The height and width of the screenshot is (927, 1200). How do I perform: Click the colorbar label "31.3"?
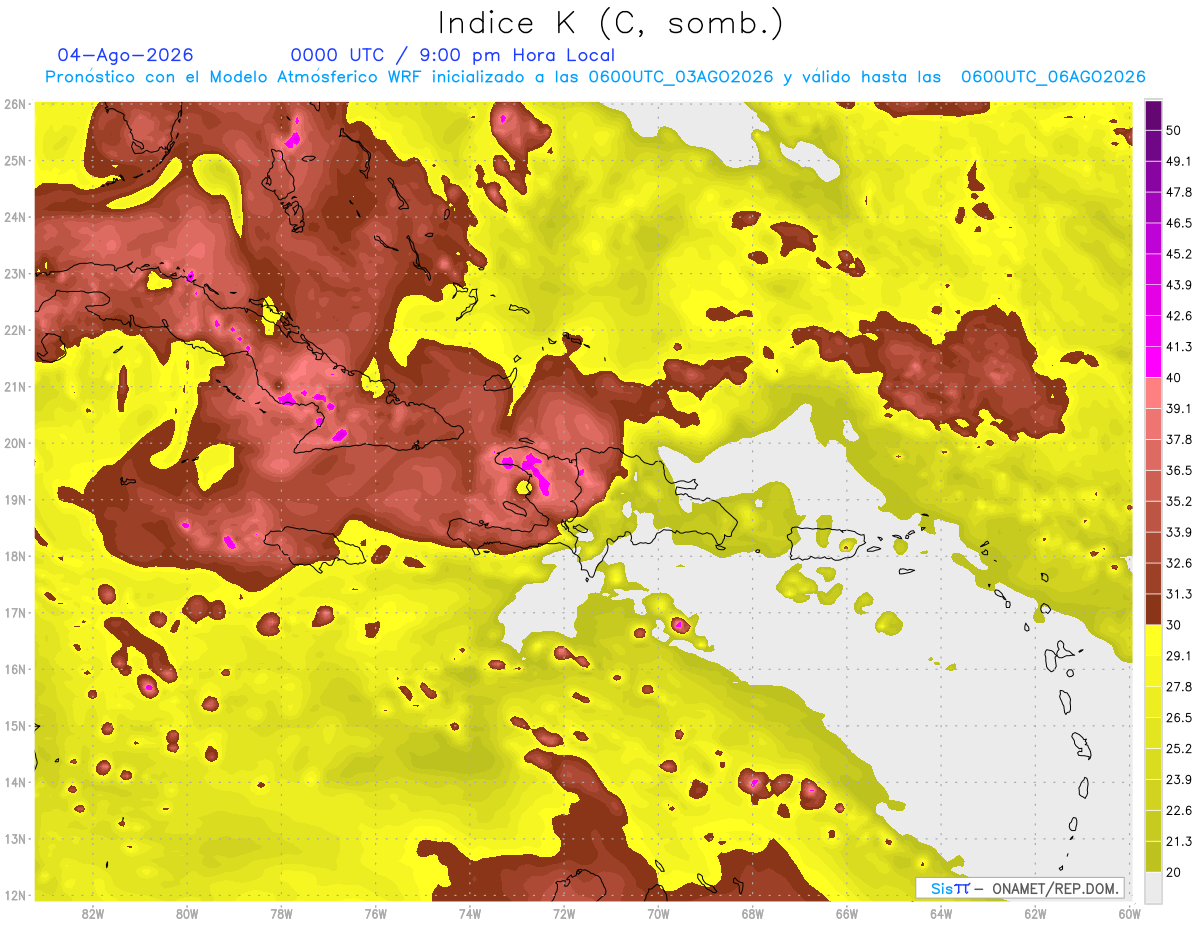pos(1178,594)
